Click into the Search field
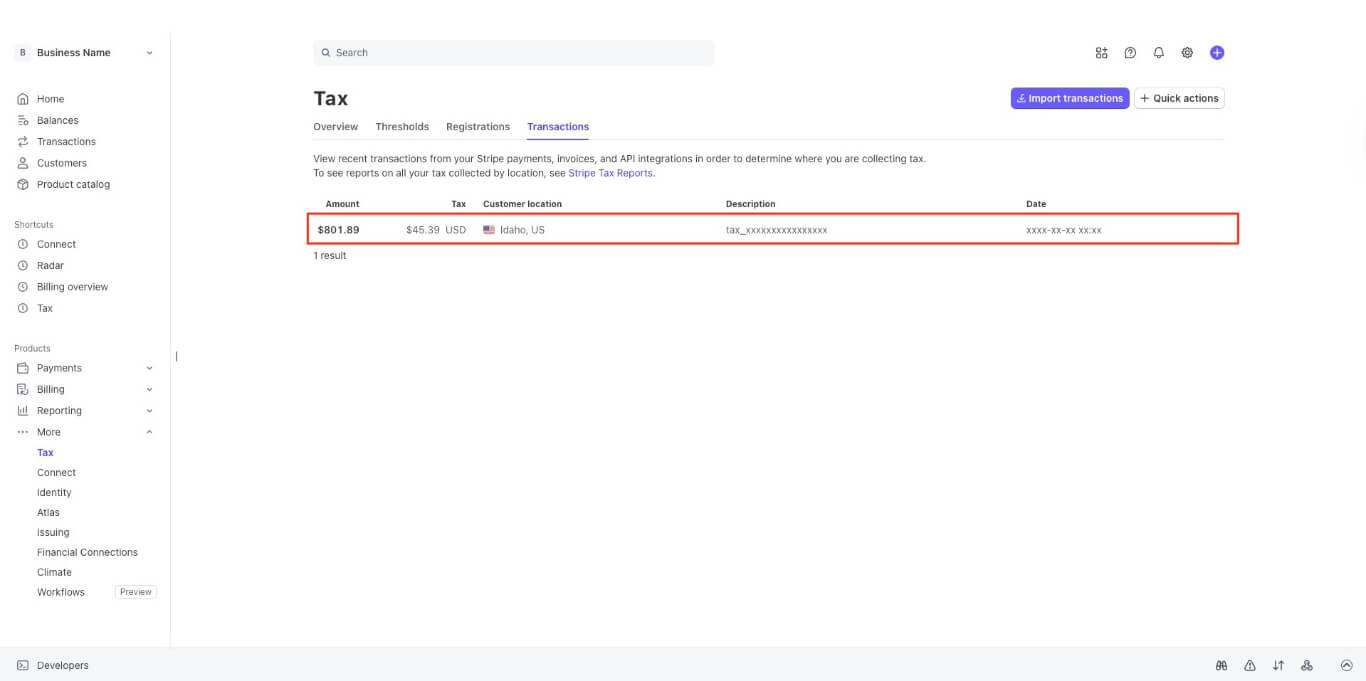The height and width of the screenshot is (681, 1366). (514, 53)
